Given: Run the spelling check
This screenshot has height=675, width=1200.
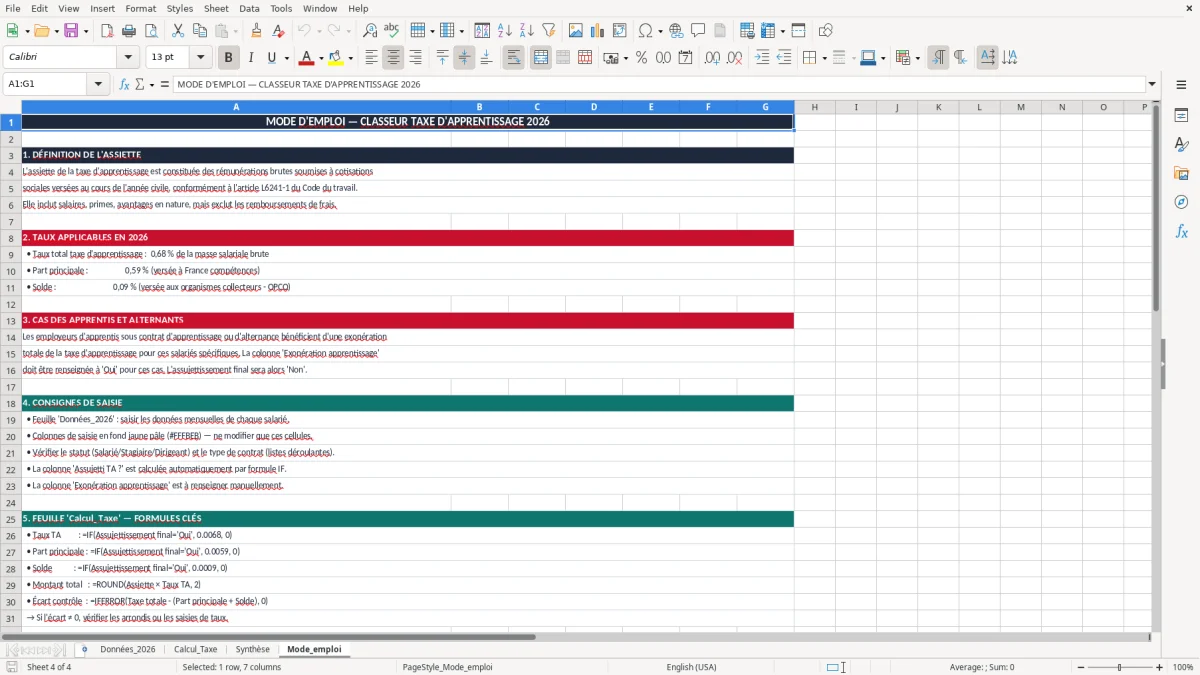Looking at the screenshot, I should pos(391,31).
